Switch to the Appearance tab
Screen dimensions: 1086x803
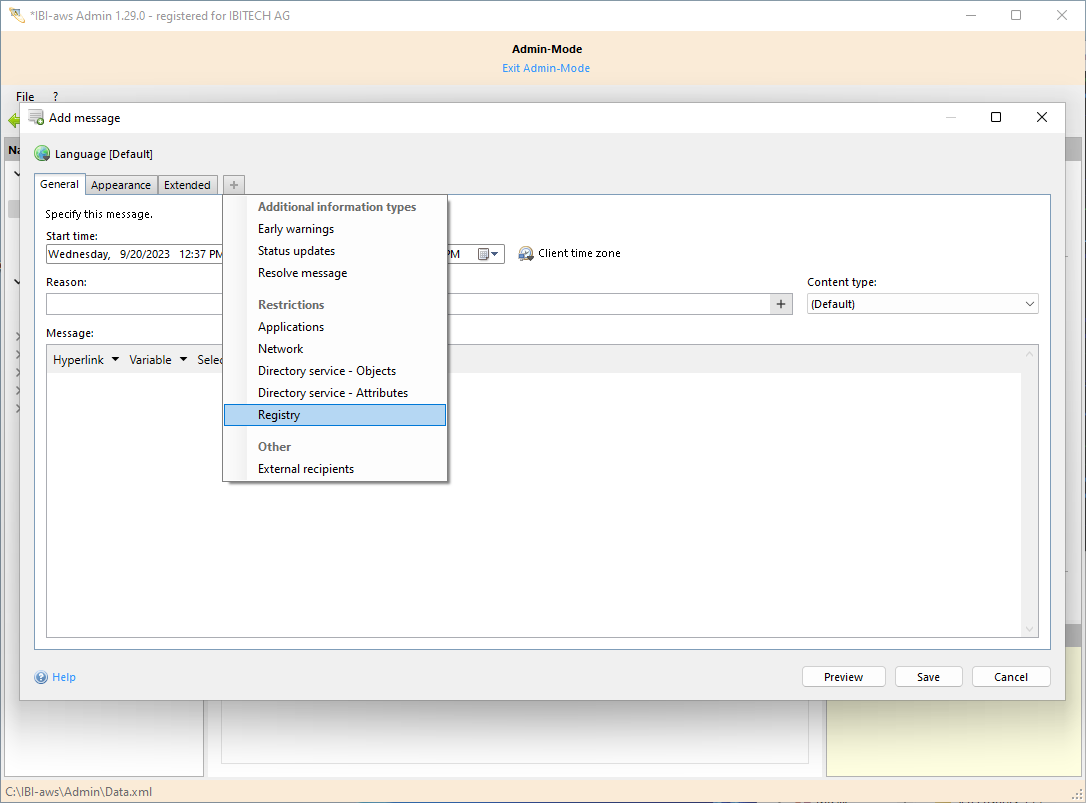coord(121,185)
